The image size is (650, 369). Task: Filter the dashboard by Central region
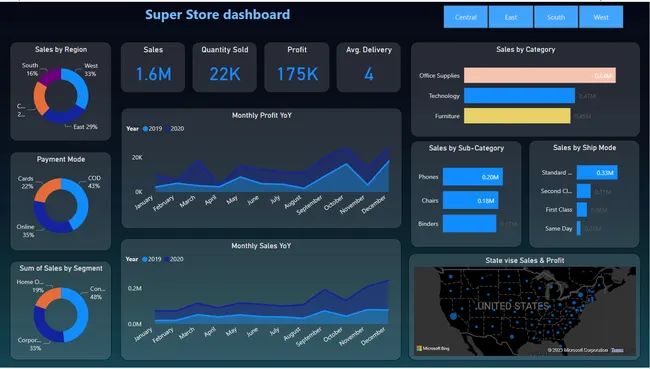[466, 17]
